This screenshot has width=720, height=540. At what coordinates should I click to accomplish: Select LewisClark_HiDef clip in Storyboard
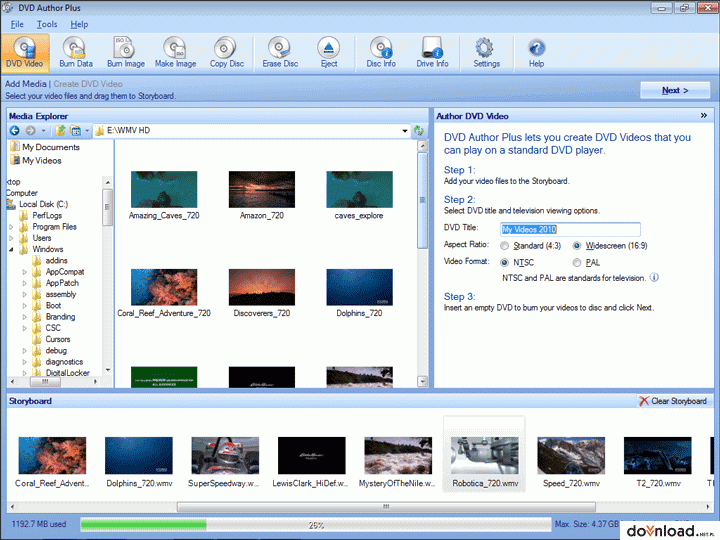(x=311, y=461)
